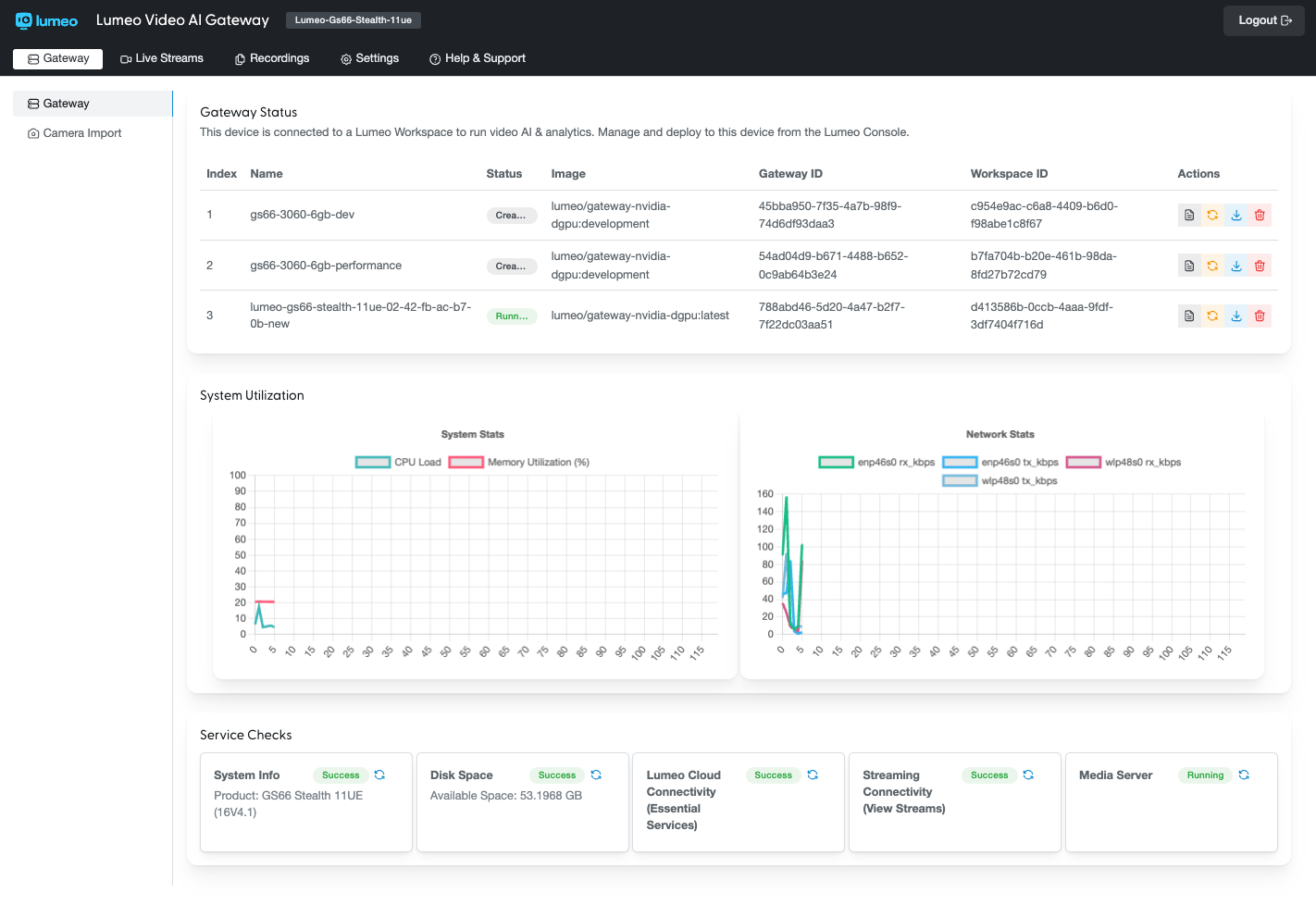Image resolution: width=1316 pixels, height=905 pixels.
Task: Click status badge of gs66-3060-6gb-performance row
Action: click(511, 267)
